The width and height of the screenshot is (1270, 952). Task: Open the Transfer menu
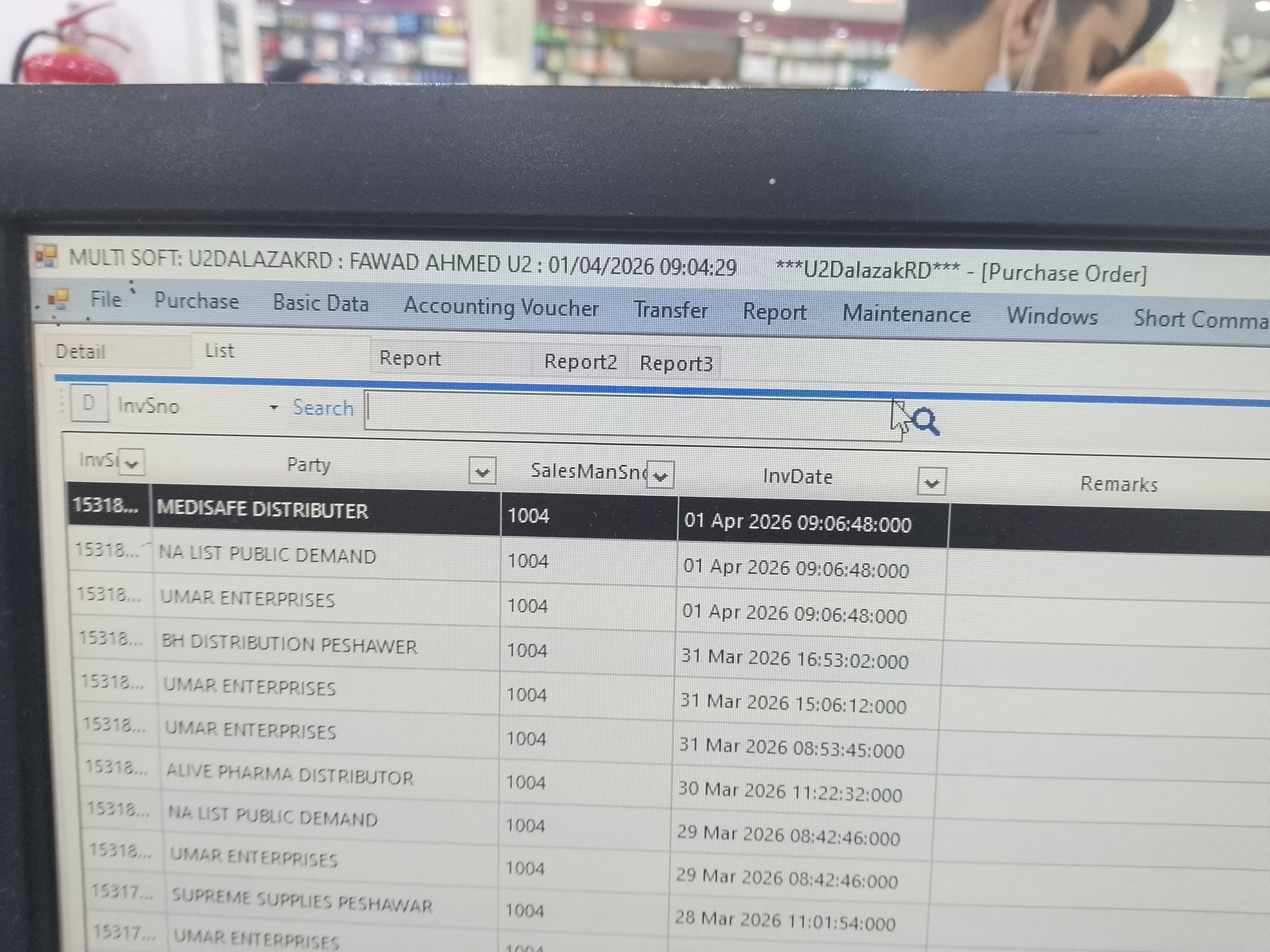pos(671,310)
